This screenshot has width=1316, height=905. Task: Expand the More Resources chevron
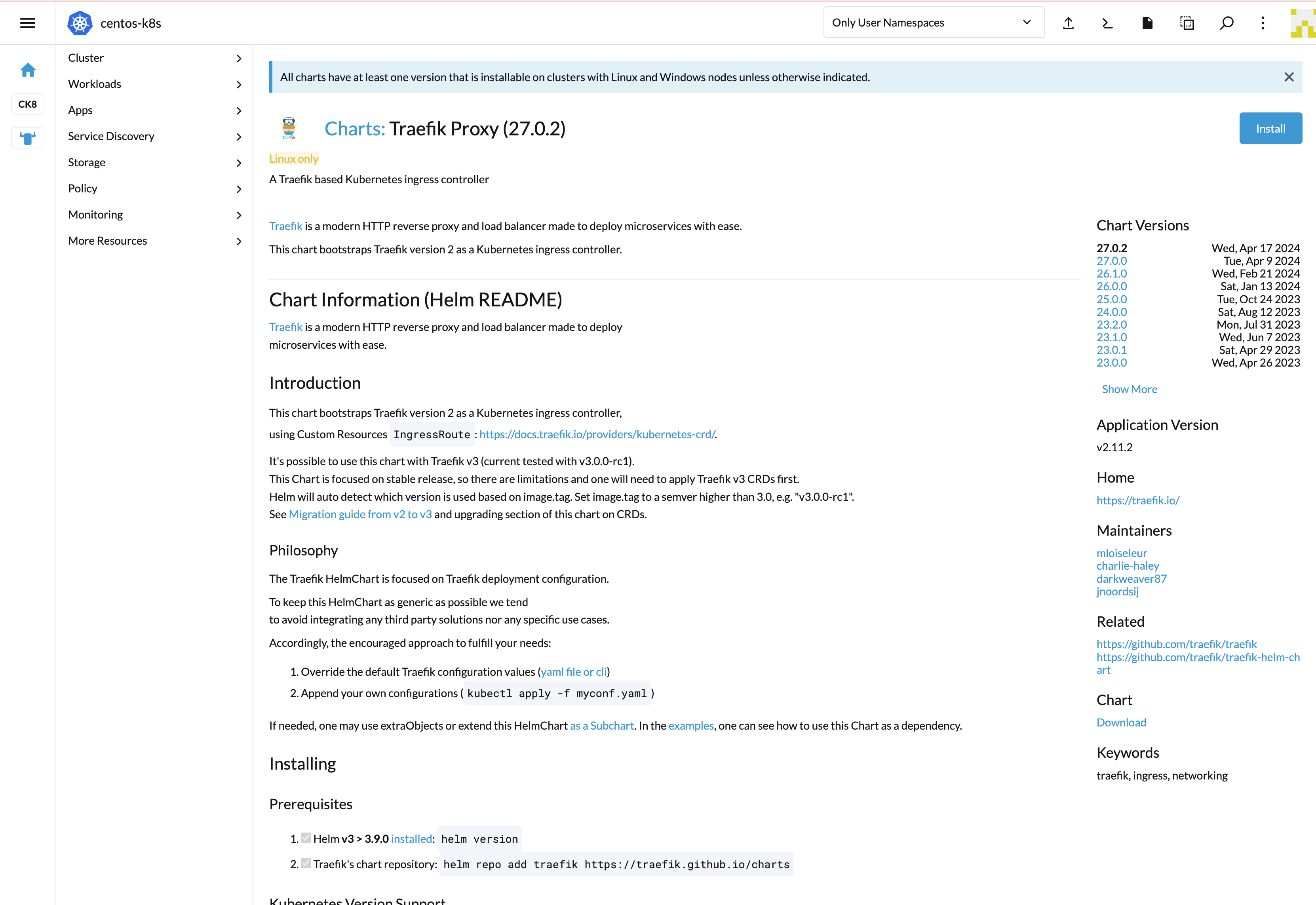239,241
